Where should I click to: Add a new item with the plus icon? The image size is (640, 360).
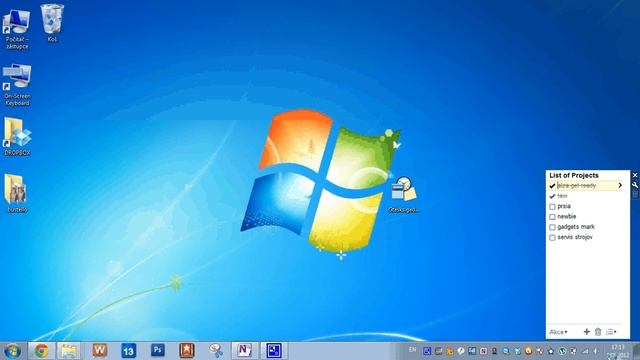[587, 332]
